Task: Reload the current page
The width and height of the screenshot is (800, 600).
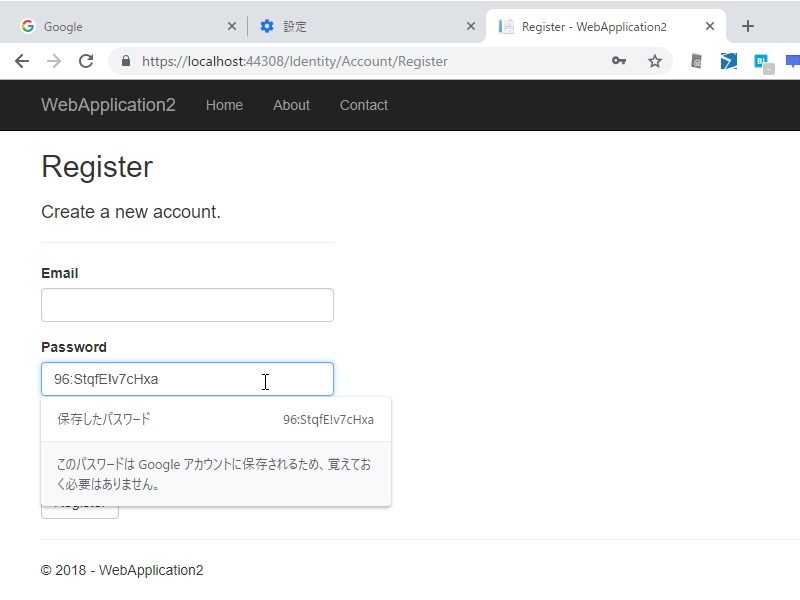Action: 89,61
